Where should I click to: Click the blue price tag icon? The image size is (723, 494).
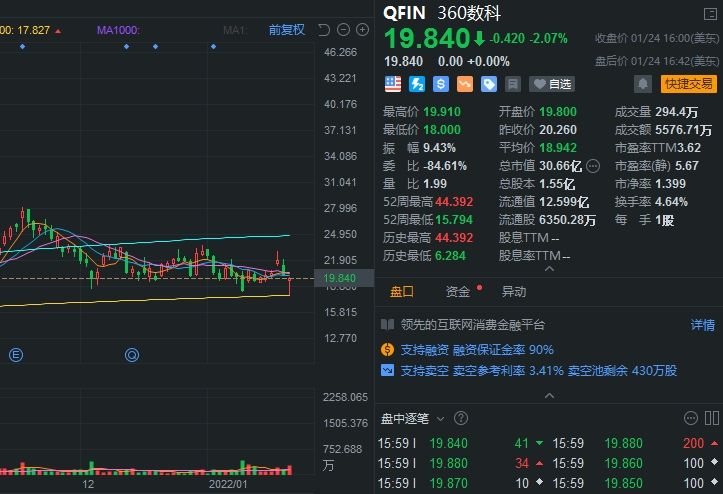coord(488,84)
